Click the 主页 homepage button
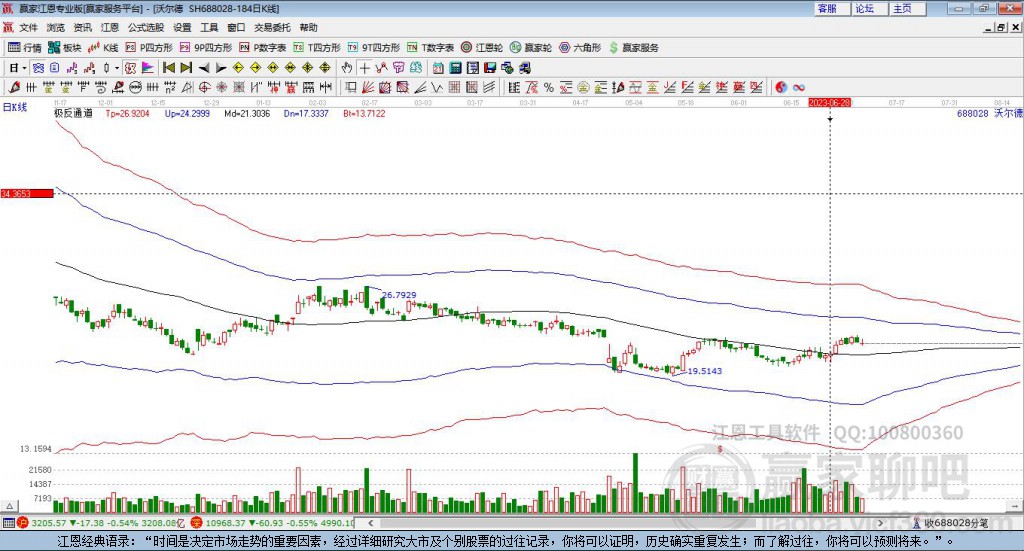 [908, 8]
